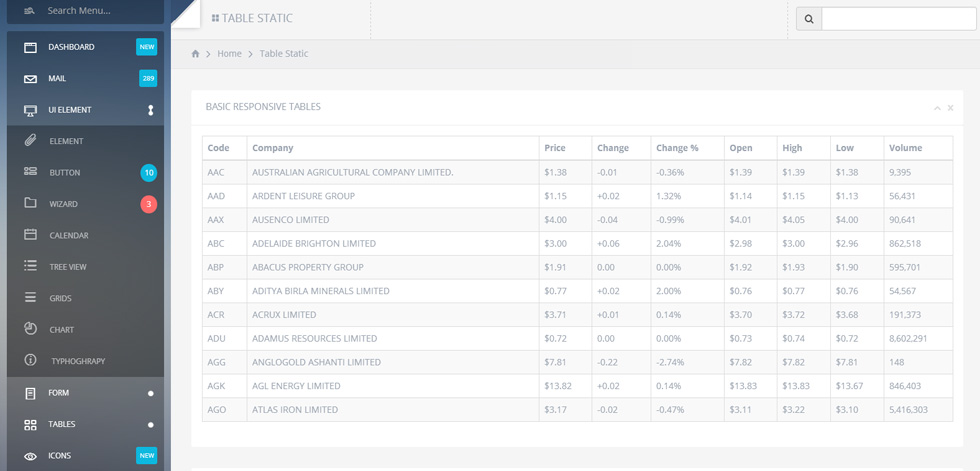This screenshot has width=980, height=471.
Task: Click the home icon in breadcrumb
Action: pyautogui.click(x=195, y=54)
